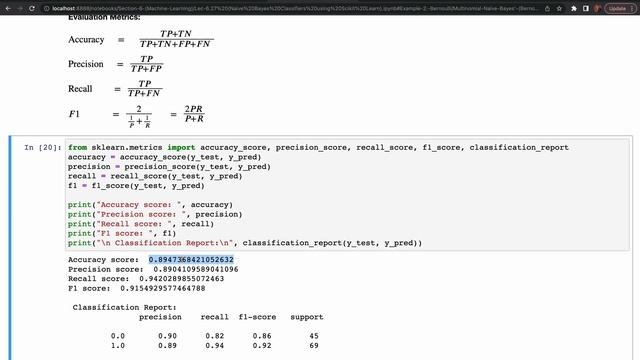Go forward with the browser forward arrow
This screenshot has height=360, width=640.
point(20,8)
